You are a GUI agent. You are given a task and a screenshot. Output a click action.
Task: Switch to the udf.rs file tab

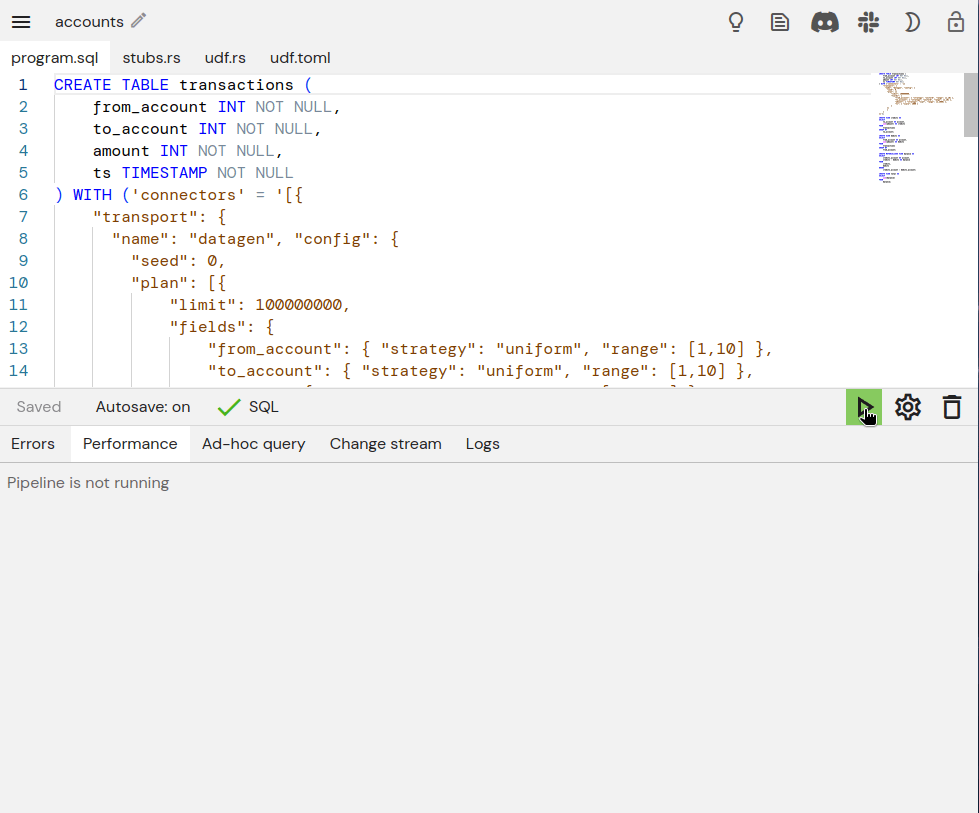click(x=225, y=58)
